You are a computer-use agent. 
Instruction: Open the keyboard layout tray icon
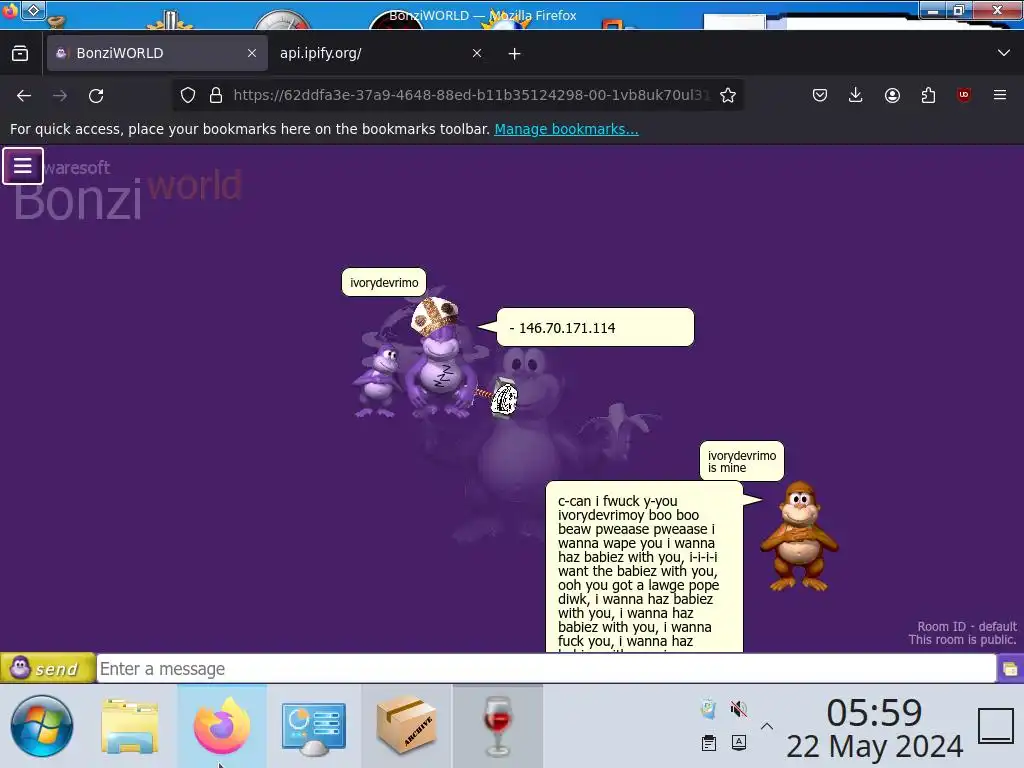tap(739, 743)
